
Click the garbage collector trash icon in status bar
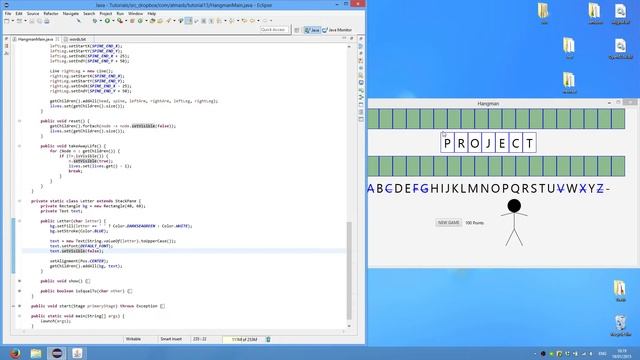pyautogui.click(x=268, y=339)
